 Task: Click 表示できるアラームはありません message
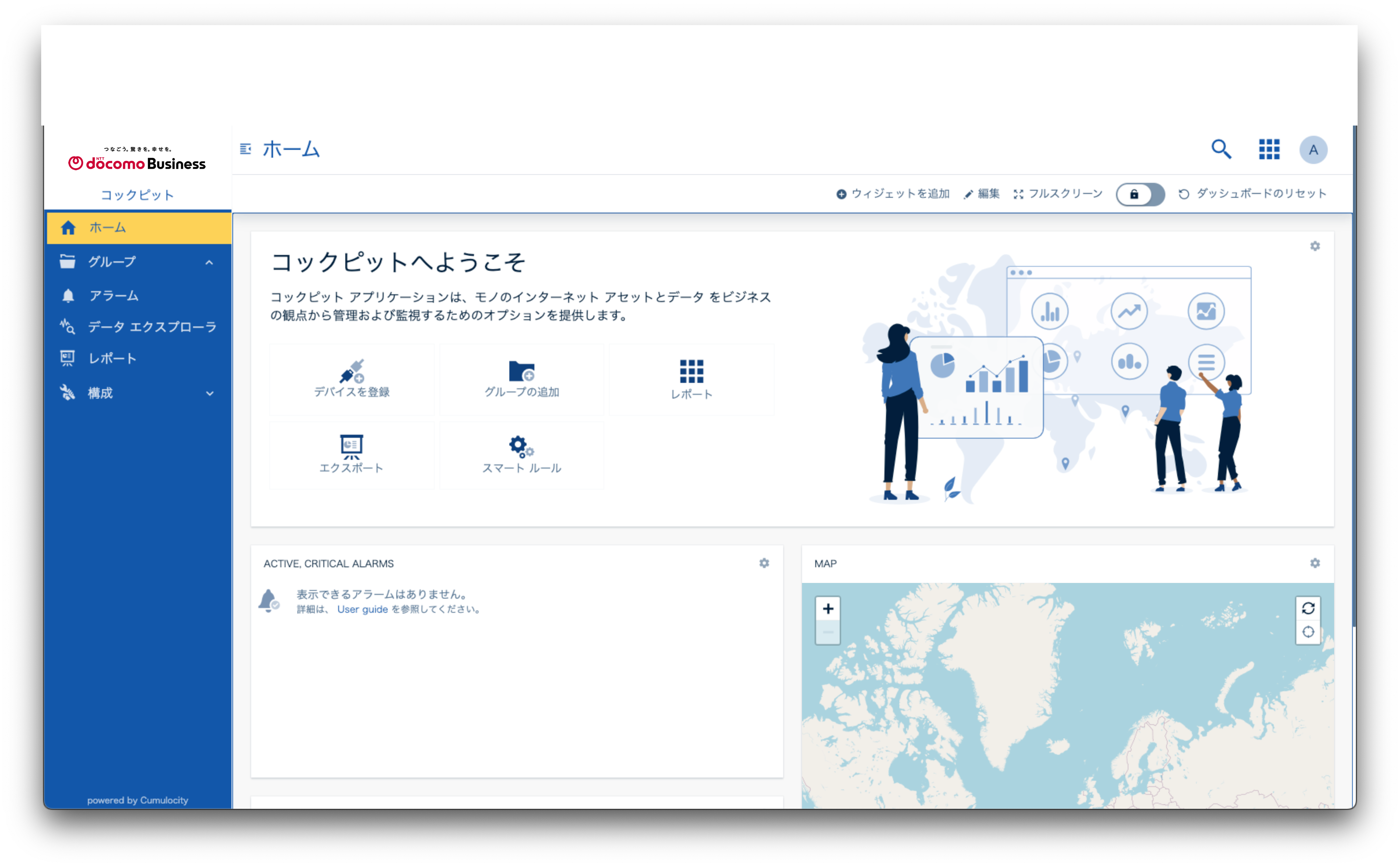click(x=383, y=594)
